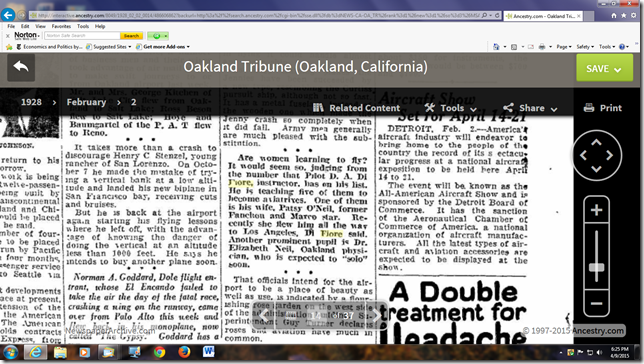Viewport: 644px width, 364px height.
Task: Click the Norton Safe Search input field
Action: click(x=82, y=36)
